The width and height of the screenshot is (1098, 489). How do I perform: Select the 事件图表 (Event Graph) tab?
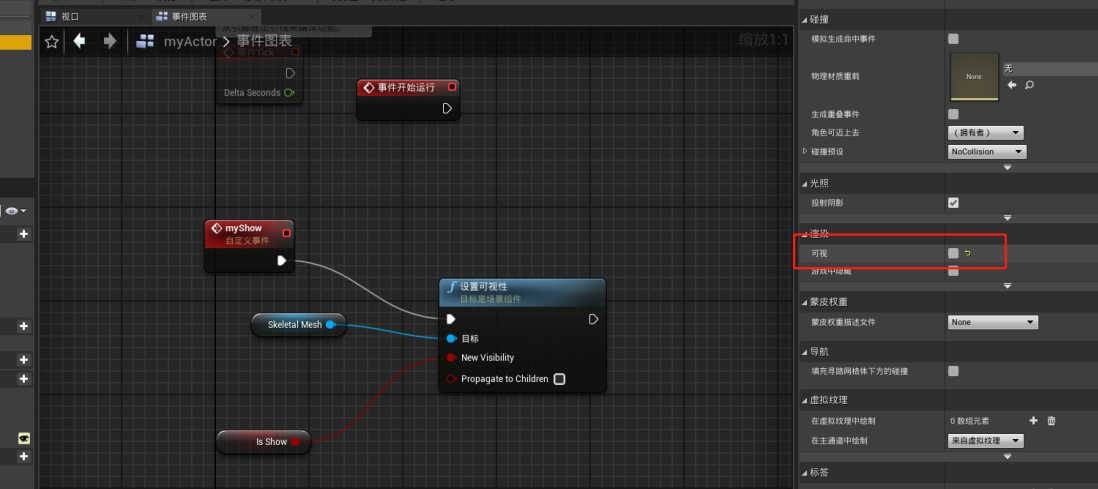tap(189, 17)
